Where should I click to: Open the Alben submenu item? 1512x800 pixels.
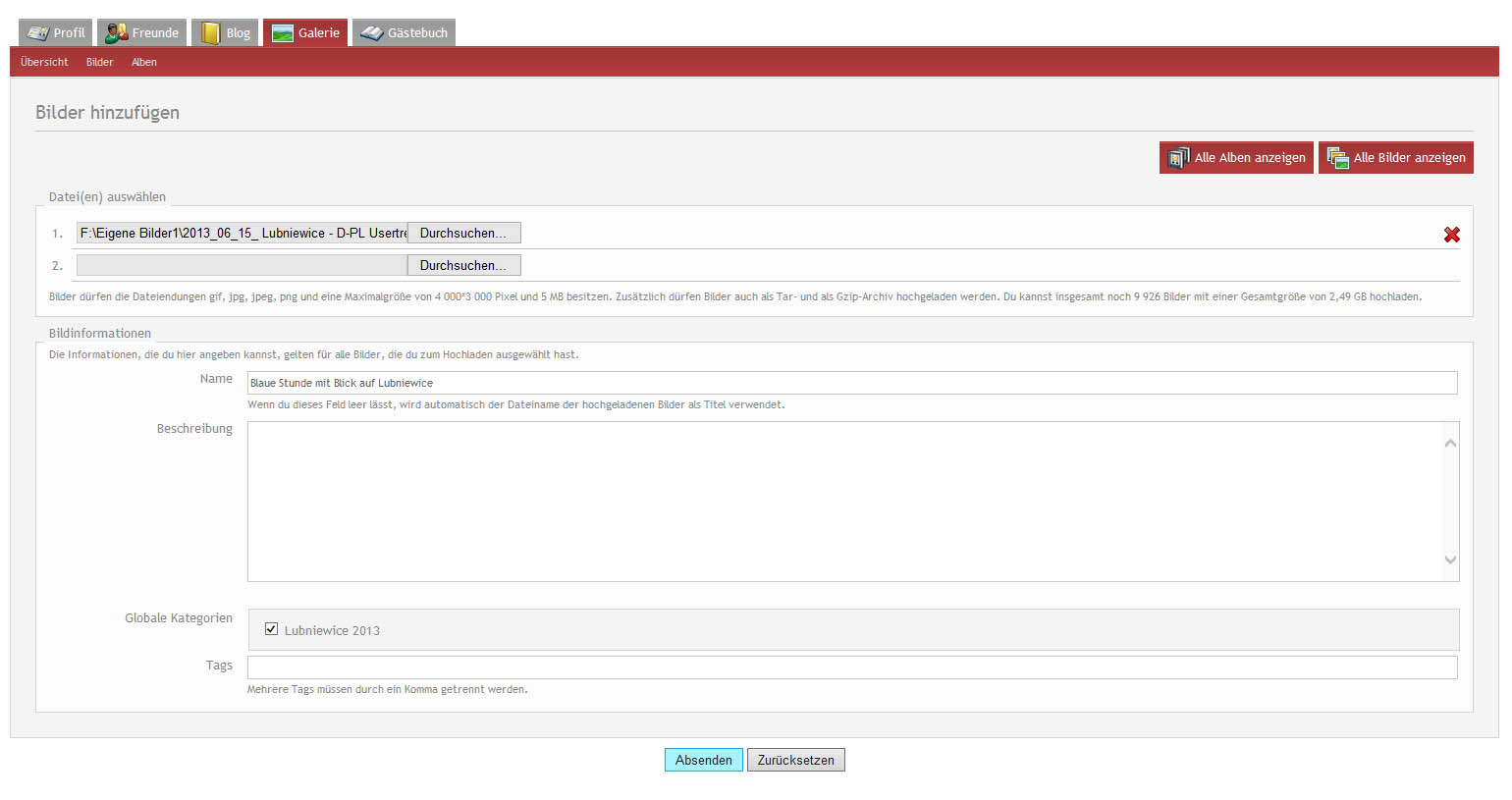[x=144, y=62]
